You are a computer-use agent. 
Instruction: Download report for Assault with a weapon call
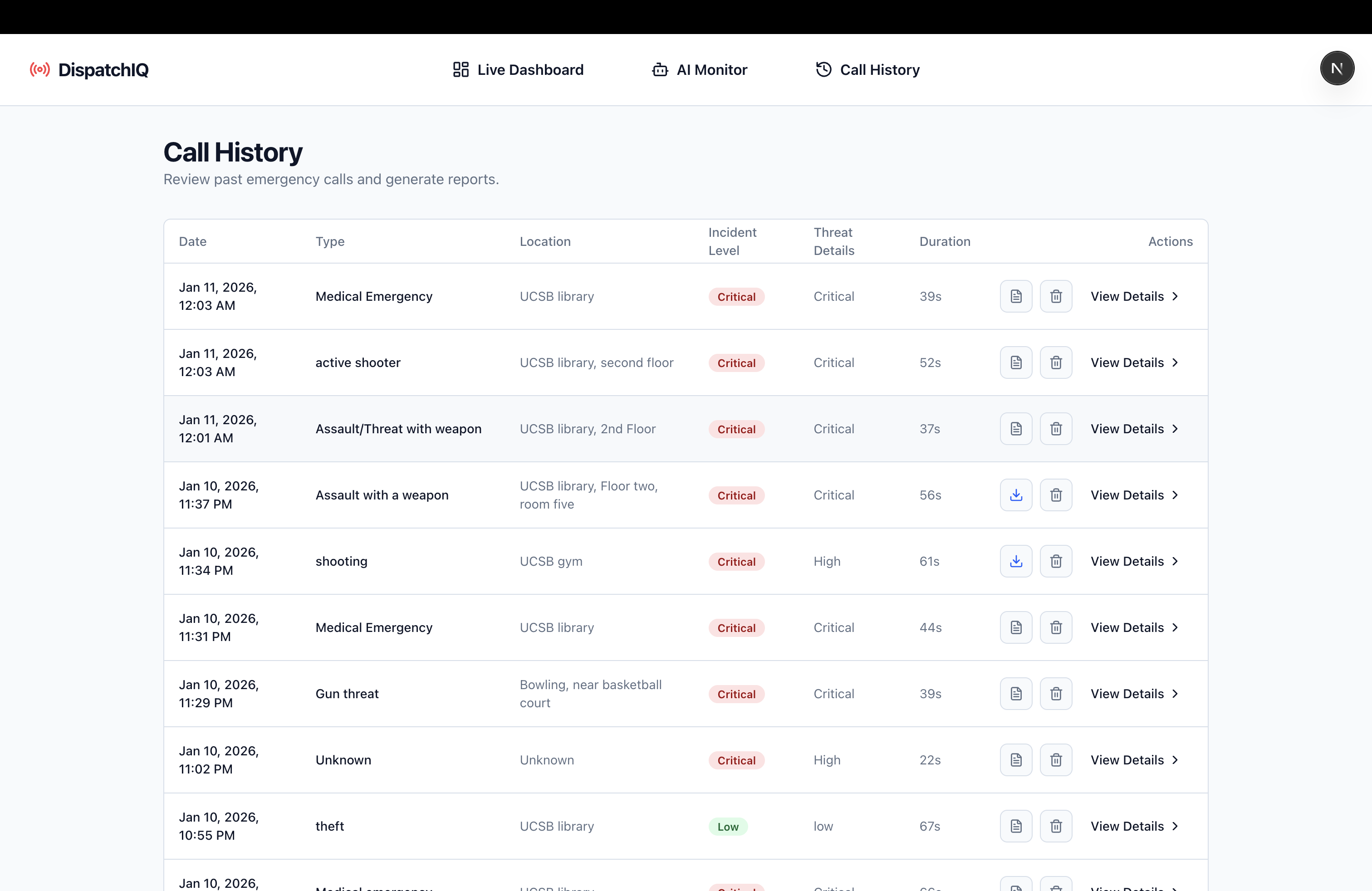[1016, 495]
